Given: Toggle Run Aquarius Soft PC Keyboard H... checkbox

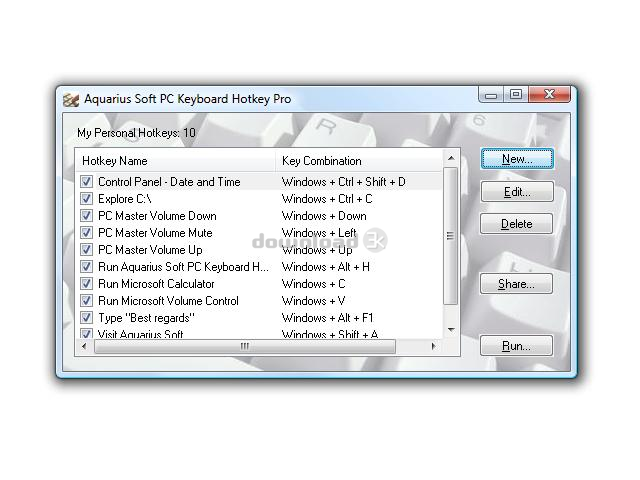Looking at the screenshot, I should (x=86, y=267).
